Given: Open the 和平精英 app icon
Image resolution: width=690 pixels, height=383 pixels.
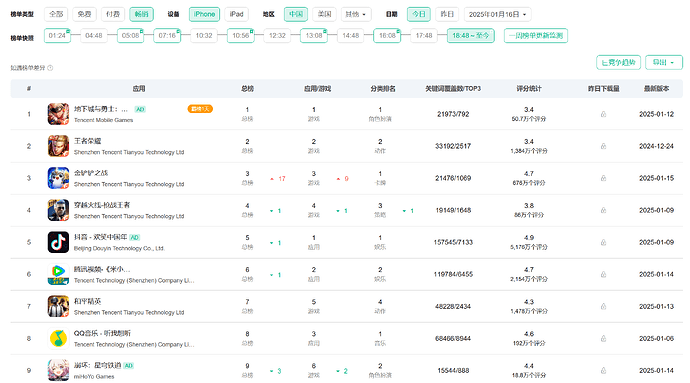Looking at the screenshot, I should pos(58,306).
